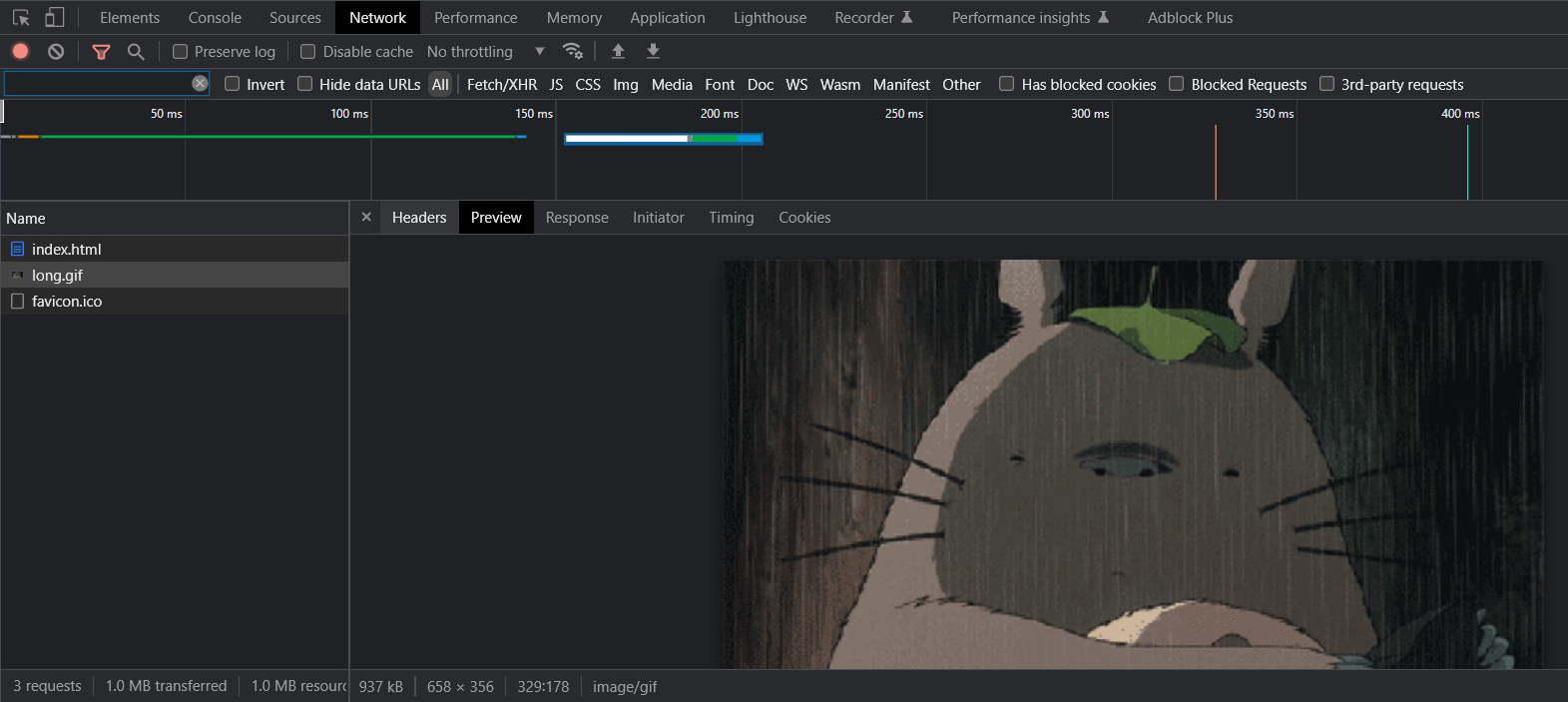Check Blocked Requests checkbox
Image resolution: width=1568 pixels, height=702 pixels.
pos(1177,84)
